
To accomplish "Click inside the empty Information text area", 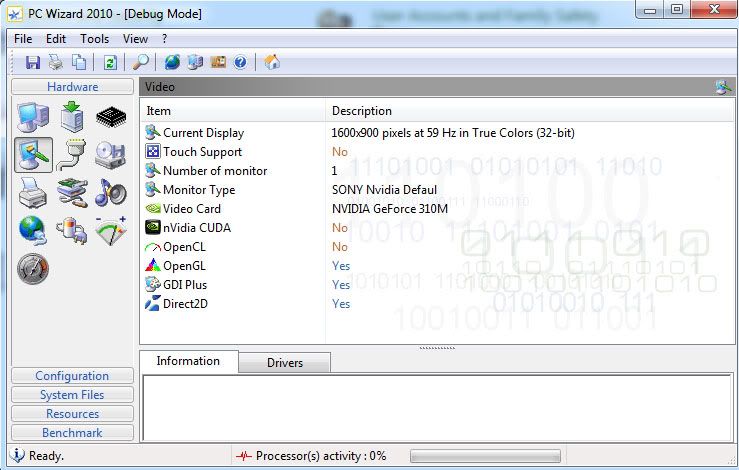I will [x=437, y=408].
